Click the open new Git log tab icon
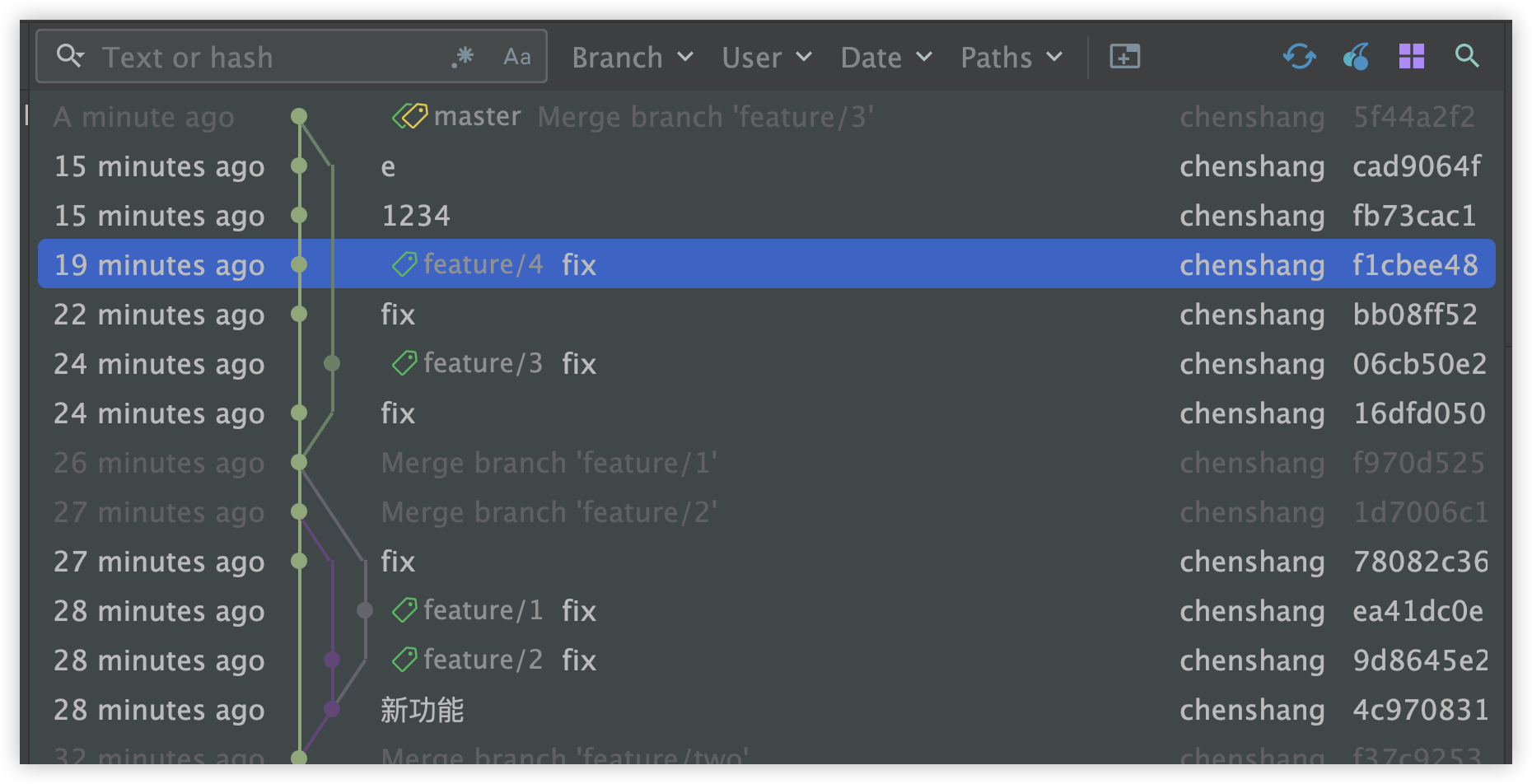The image size is (1532, 784). click(x=1124, y=57)
